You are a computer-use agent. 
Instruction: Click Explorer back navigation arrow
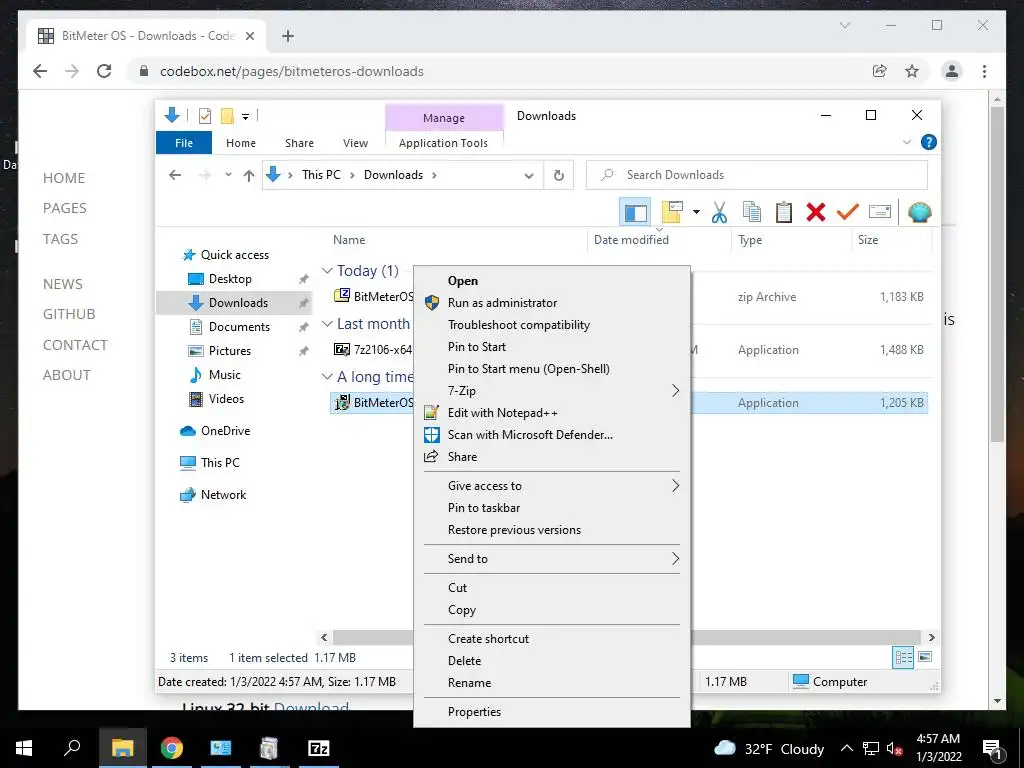pyautogui.click(x=175, y=175)
